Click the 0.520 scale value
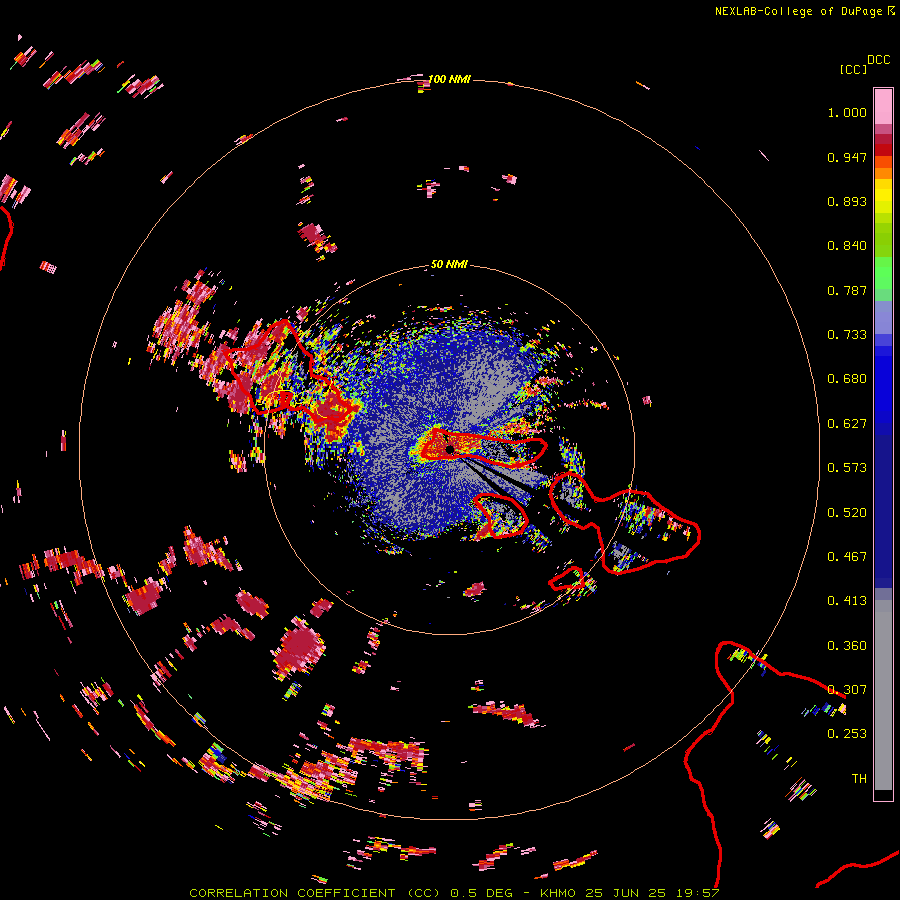This screenshot has width=900, height=900. [x=847, y=513]
